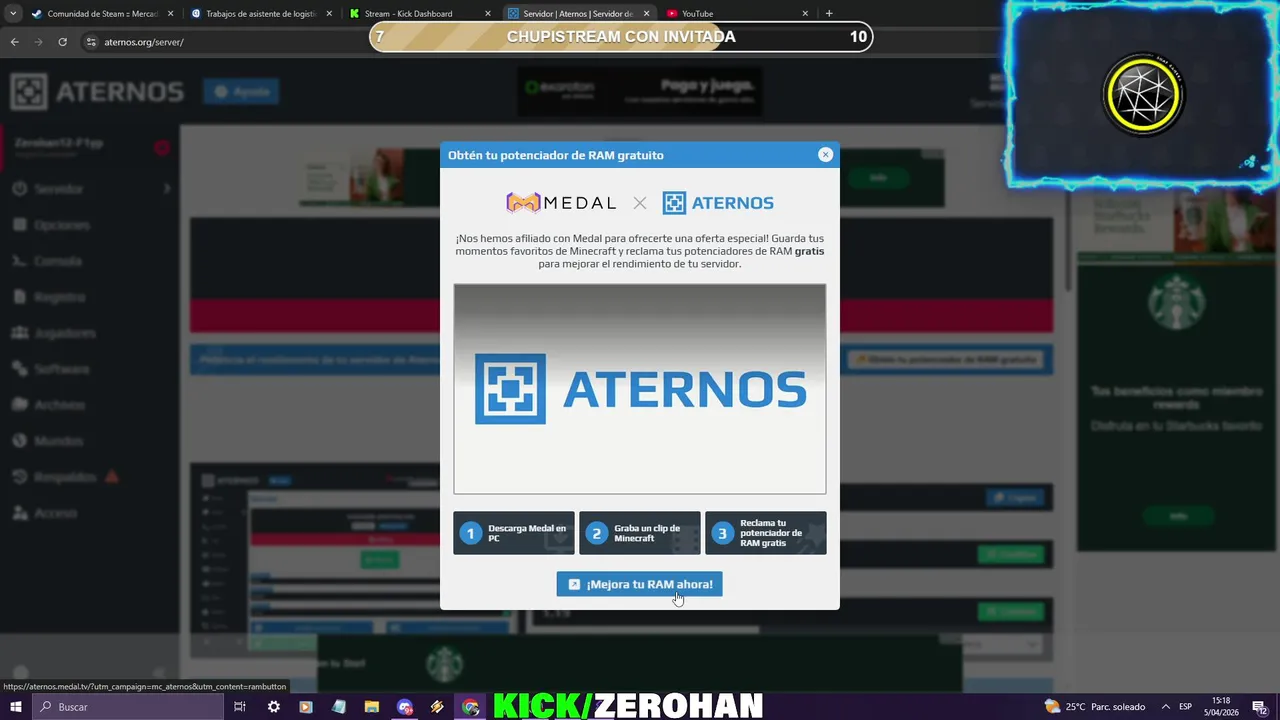Close the Trabajos de asistente tab

point(329,14)
